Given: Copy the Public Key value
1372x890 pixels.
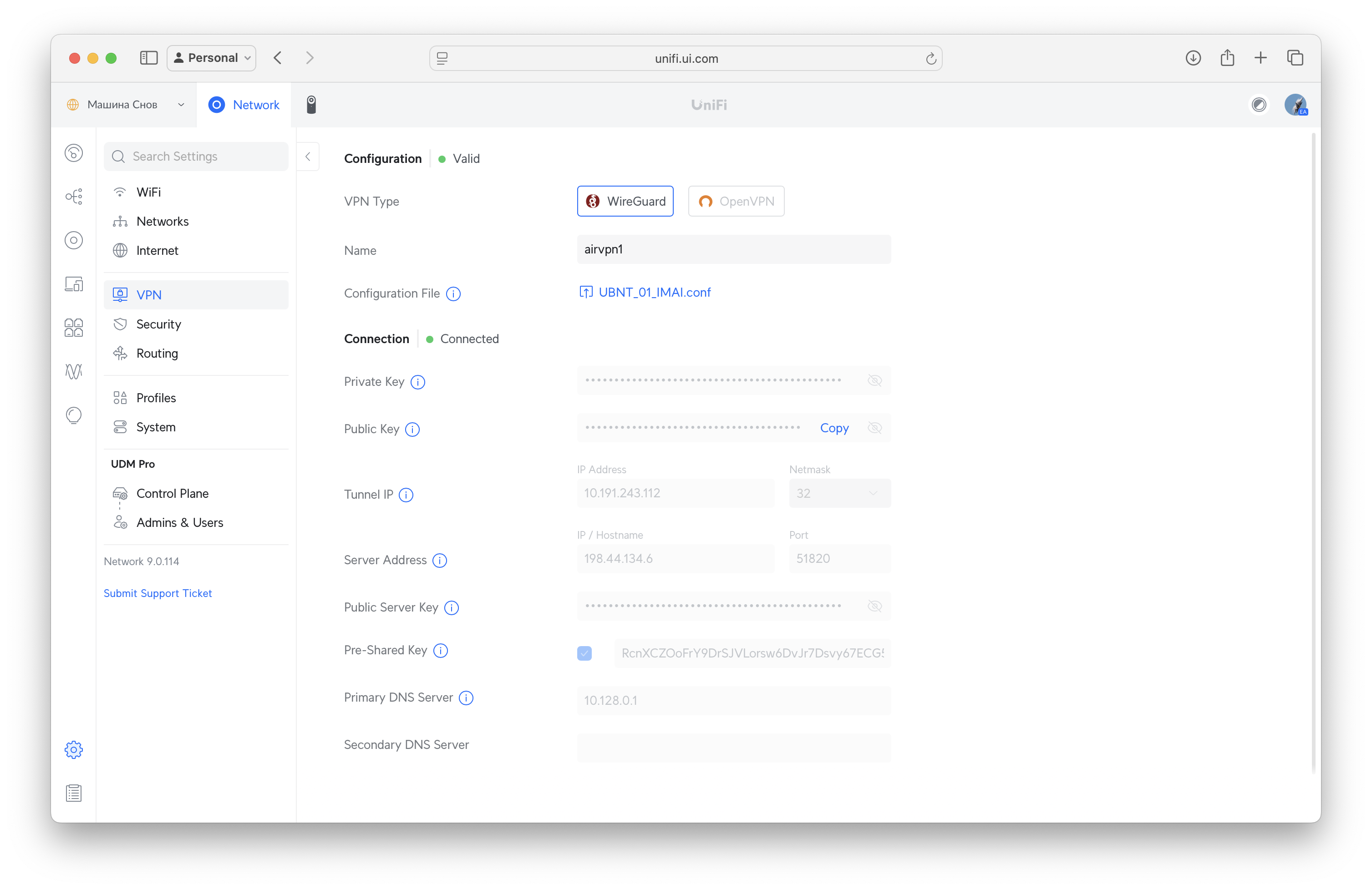Looking at the screenshot, I should 834,428.
